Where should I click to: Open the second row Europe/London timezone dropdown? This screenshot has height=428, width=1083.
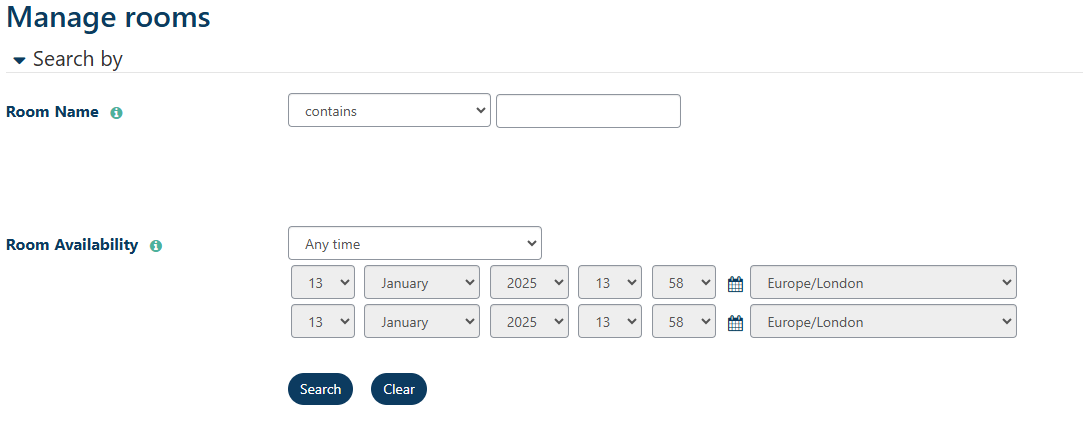click(882, 322)
